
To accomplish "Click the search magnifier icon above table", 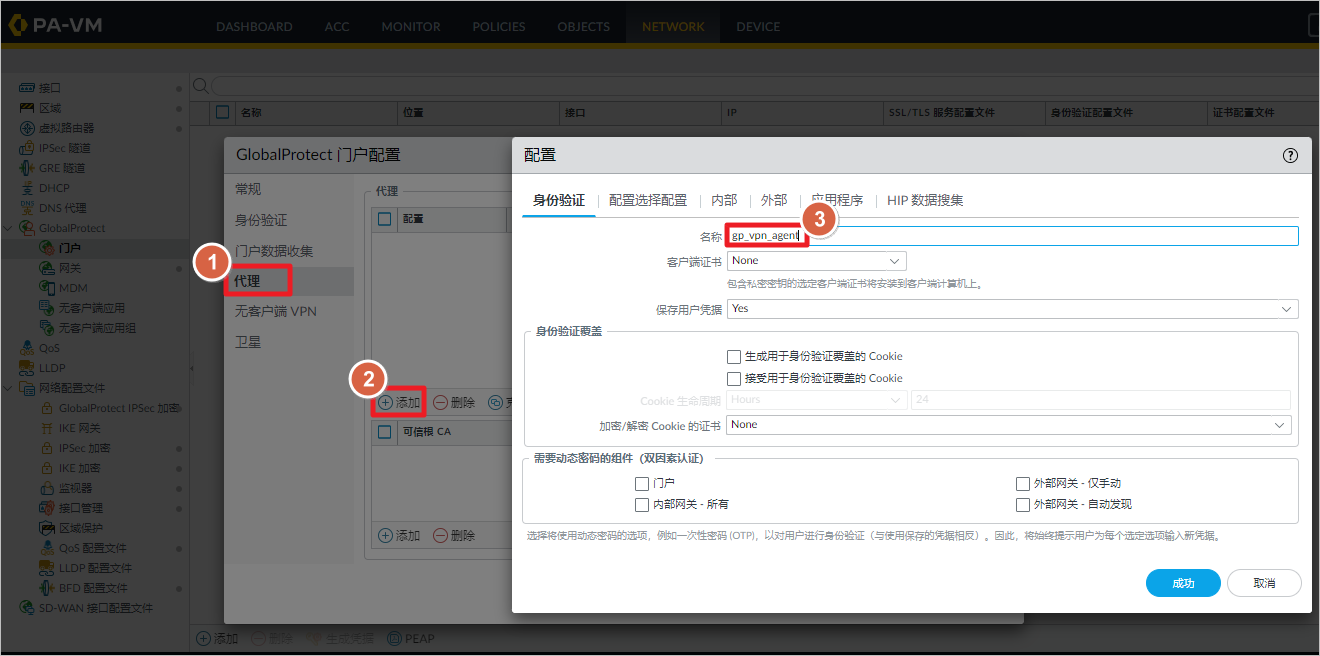I will (x=200, y=86).
